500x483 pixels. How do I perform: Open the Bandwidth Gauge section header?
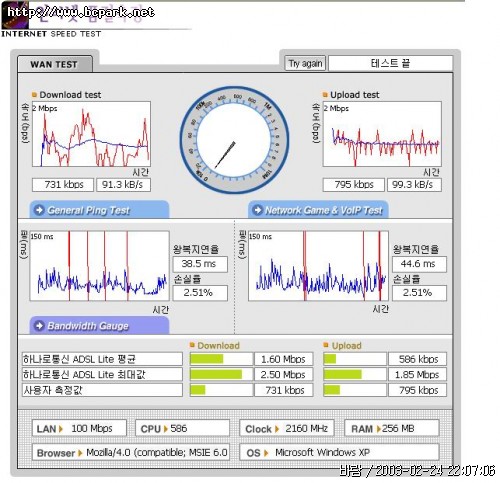(x=99, y=325)
